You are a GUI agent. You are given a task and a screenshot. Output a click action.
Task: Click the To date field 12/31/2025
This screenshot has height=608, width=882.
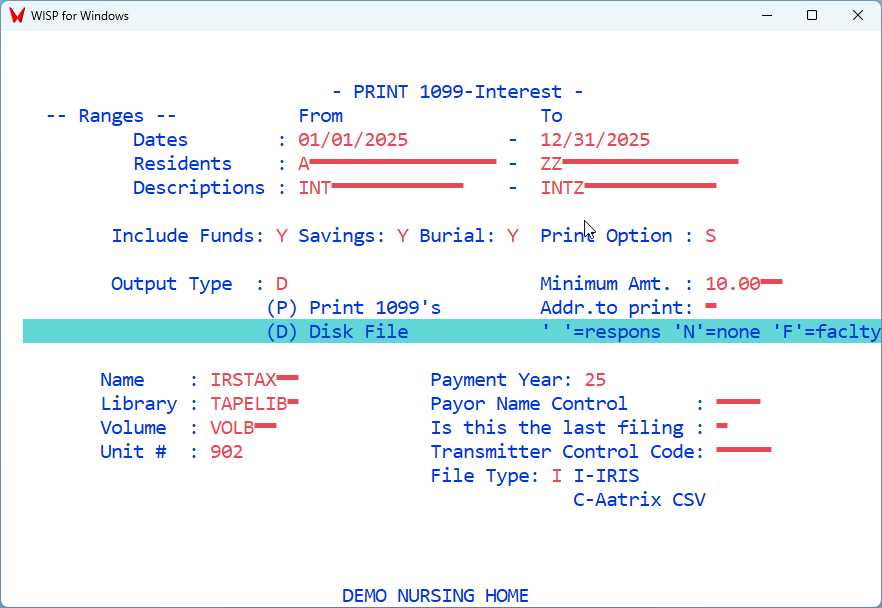click(x=595, y=140)
